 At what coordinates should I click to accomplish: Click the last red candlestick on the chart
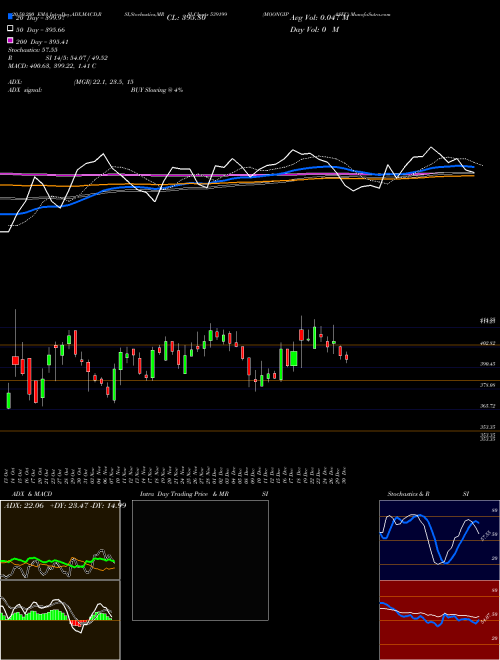346,358
